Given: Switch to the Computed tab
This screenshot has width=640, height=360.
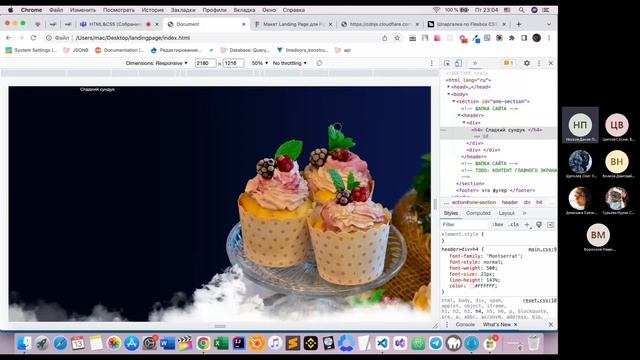Looking at the screenshot, I should coord(478,213).
